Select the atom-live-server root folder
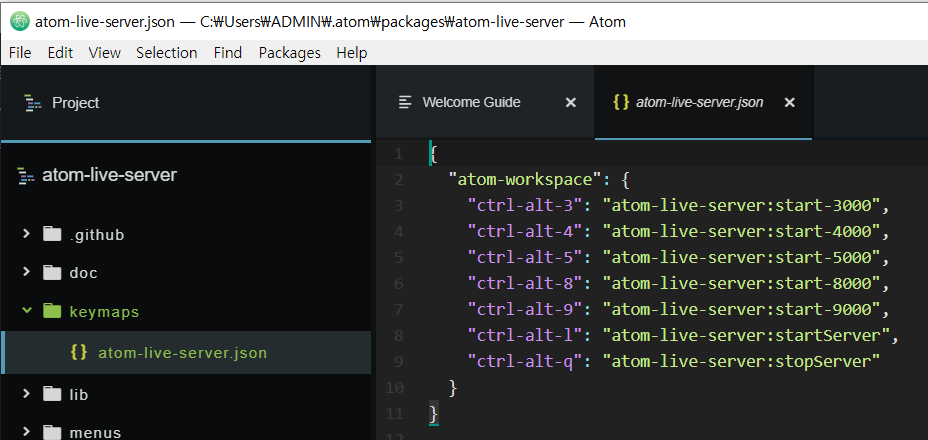The image size is (928, 440). 109,176
